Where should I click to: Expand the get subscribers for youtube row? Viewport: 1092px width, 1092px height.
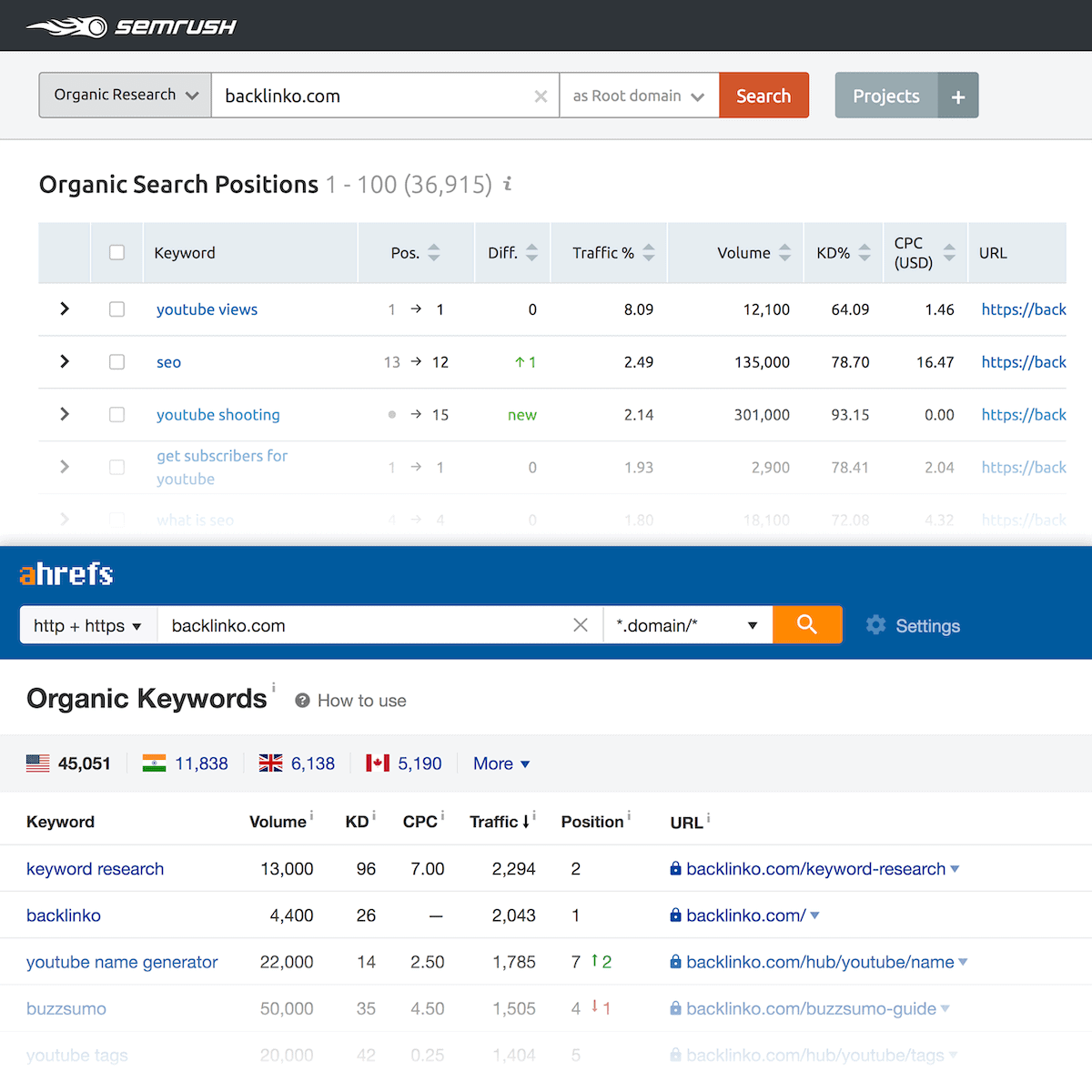tap(65, 467)
